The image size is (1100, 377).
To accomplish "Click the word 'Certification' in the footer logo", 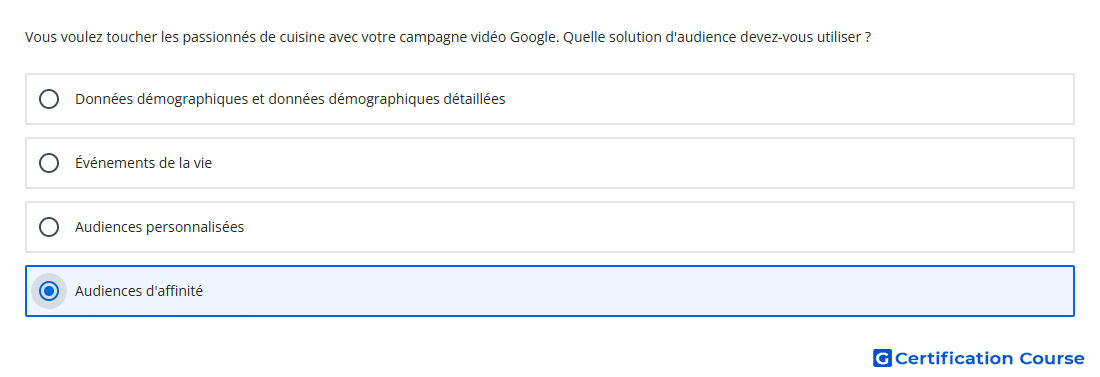I will click(x=954, y=359).
